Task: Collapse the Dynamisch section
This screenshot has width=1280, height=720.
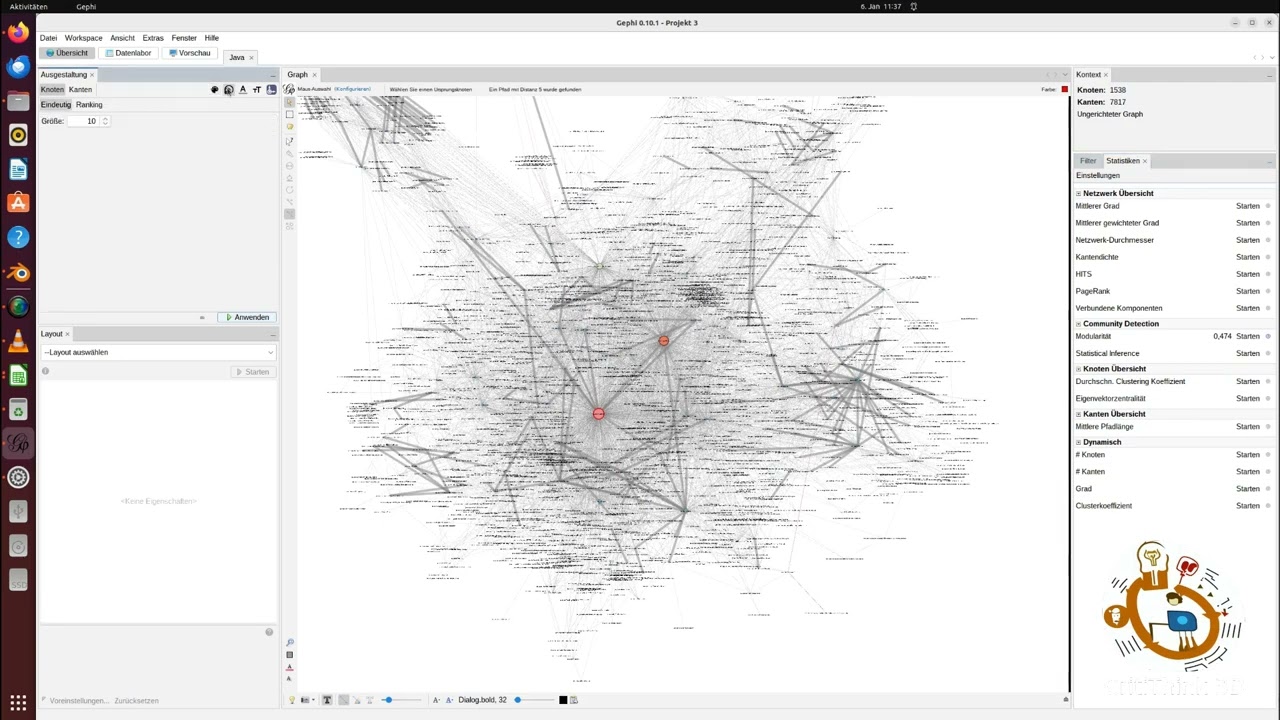Action: (1078, 442)
